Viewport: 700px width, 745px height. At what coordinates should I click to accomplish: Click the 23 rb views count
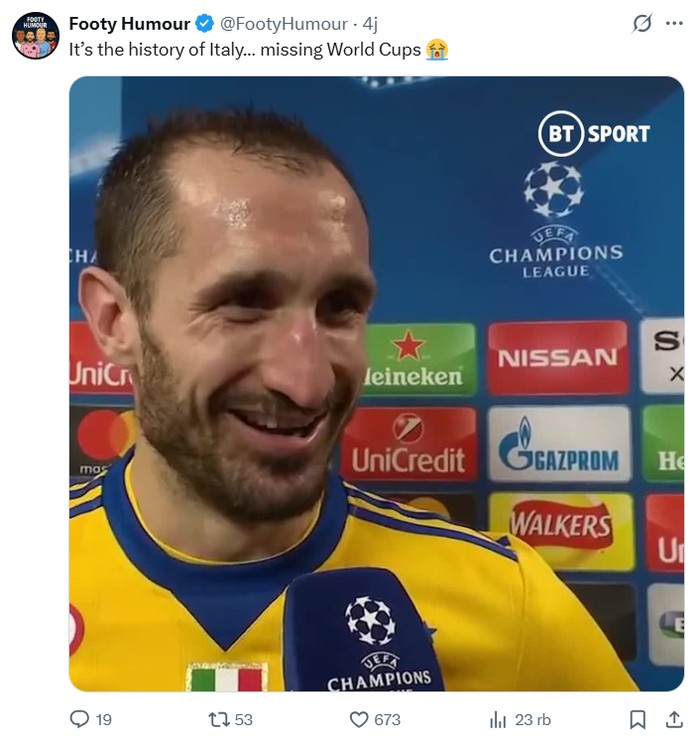coord(533,719)
